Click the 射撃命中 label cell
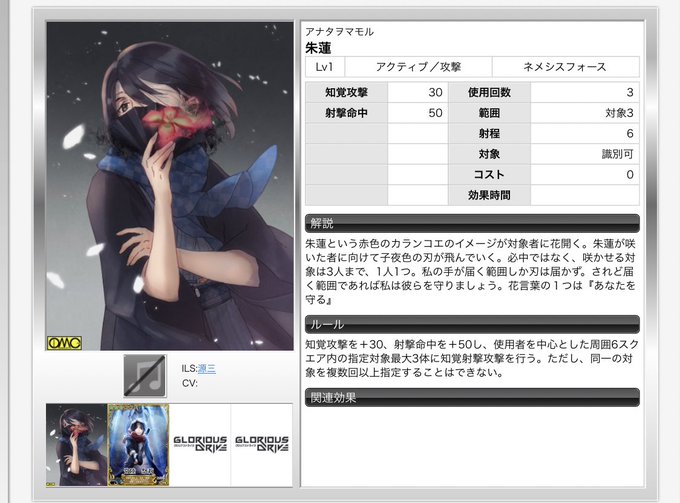The image size is (680, 503). pos(347,113)
